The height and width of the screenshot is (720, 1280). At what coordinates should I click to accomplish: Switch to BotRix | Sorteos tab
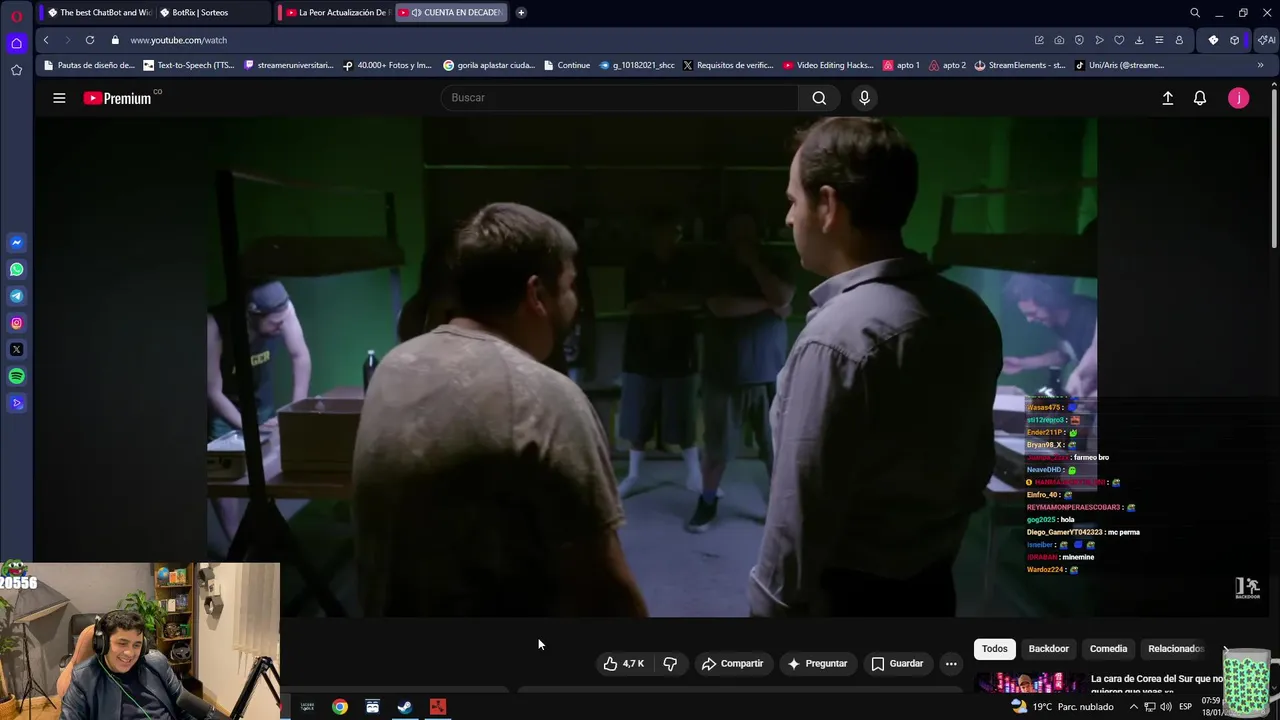coord(212,13)
